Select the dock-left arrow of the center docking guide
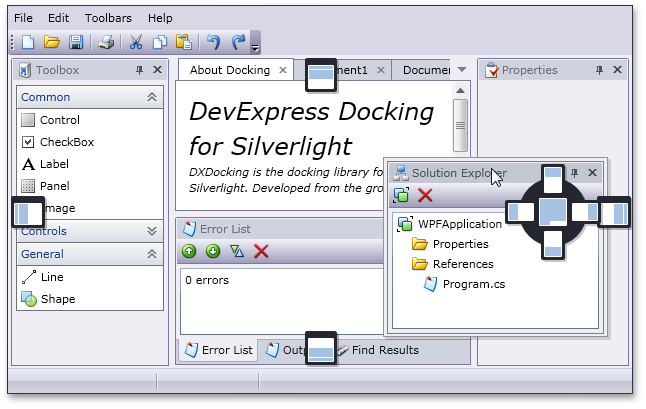Image resolution: width=646 pixels, height=409 pixels. (x=520, y=212)
